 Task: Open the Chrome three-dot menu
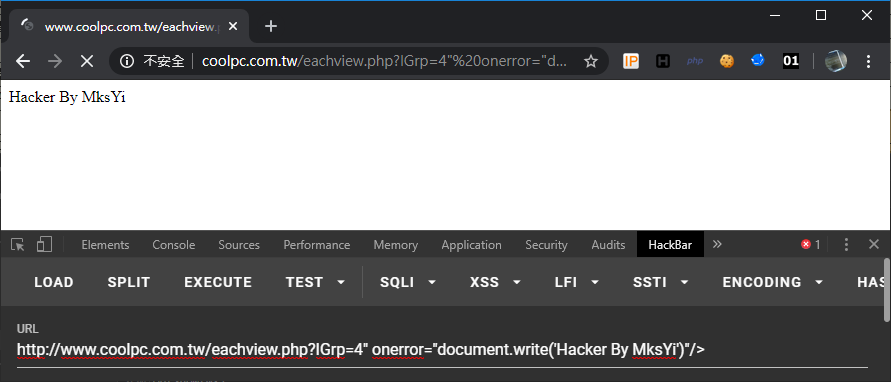pyautogui.click(x=868, y=61)
